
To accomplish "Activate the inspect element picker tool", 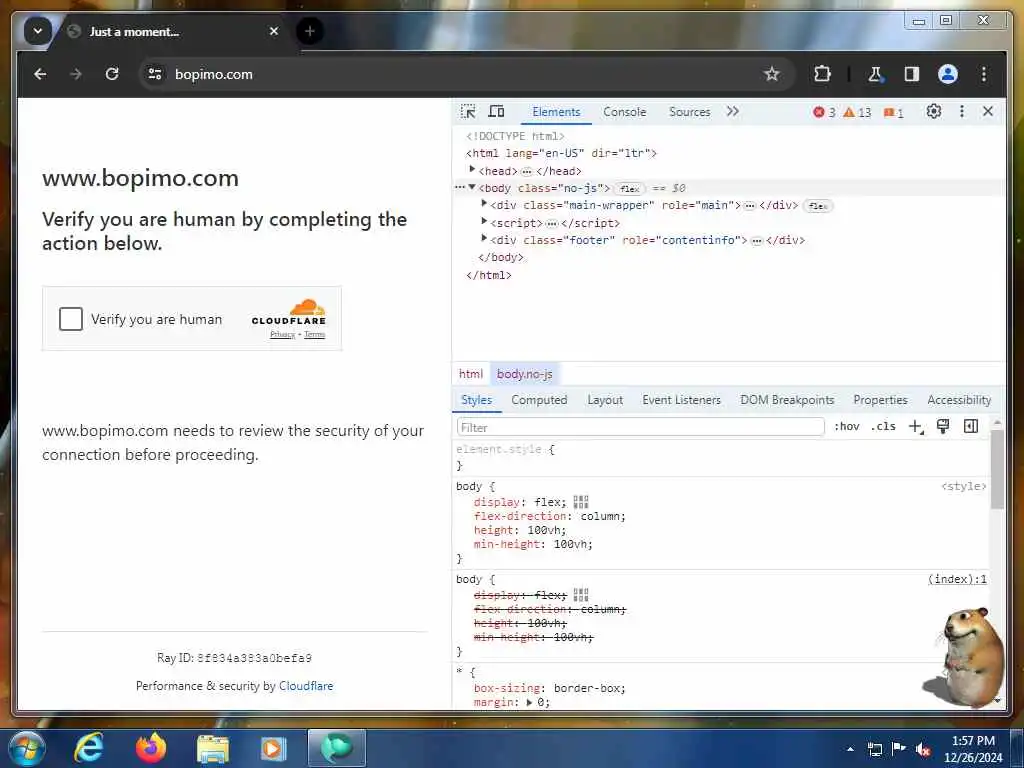I will coord(468,112).
